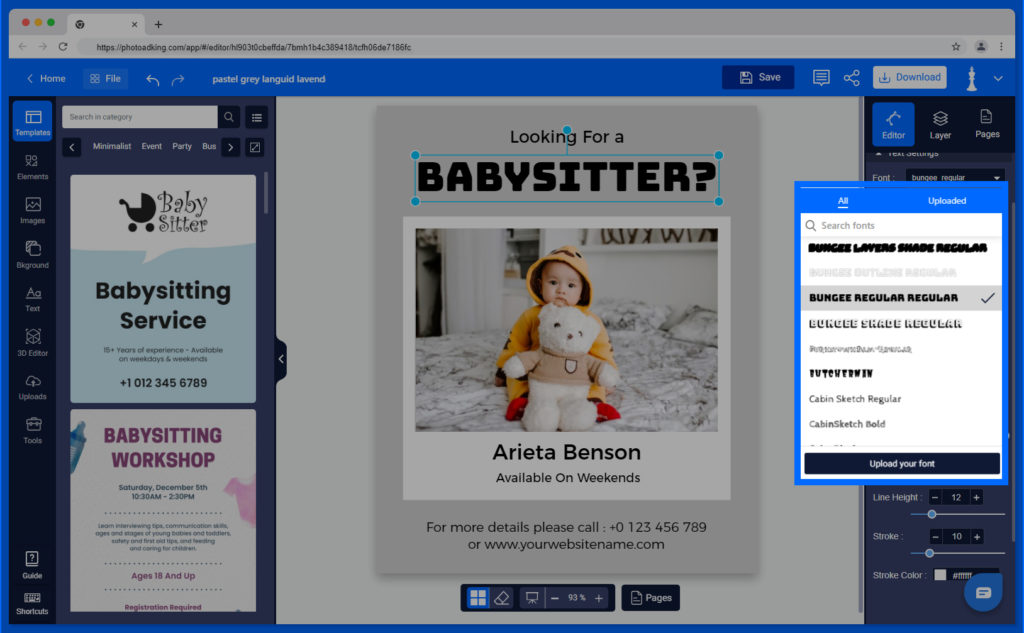Open the Elements sidebar panel

(x=33, y=167)
